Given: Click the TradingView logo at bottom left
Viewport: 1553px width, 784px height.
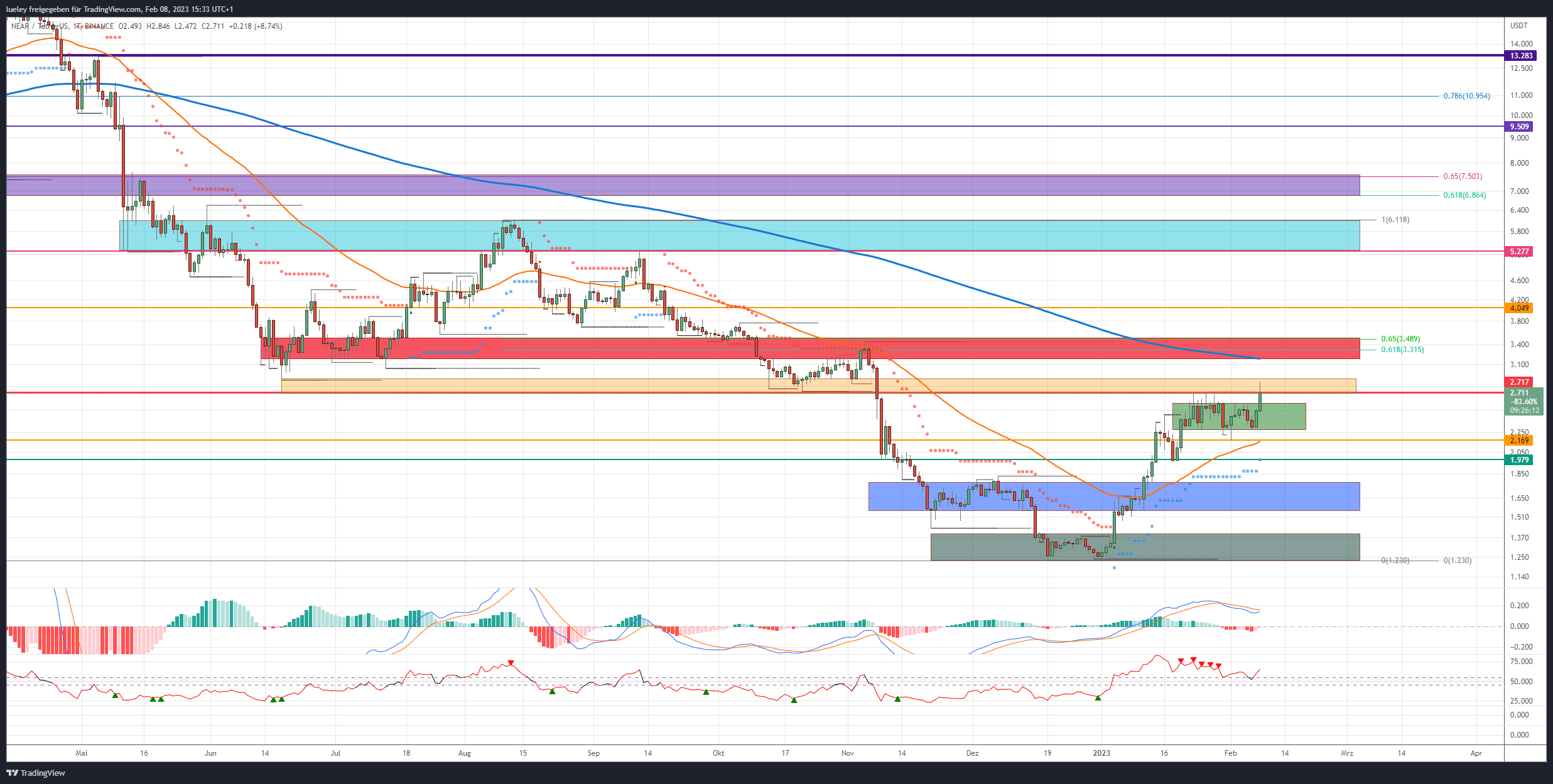Looking at the screenshot, I should (36, 773).
